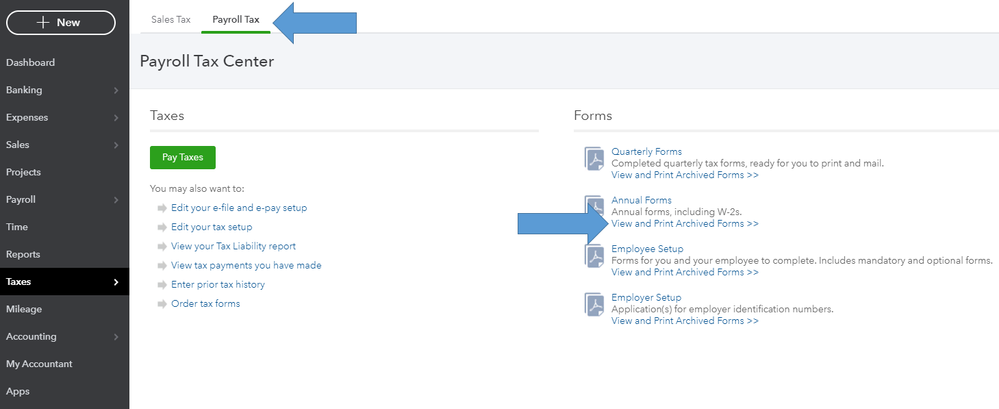Click arrow icon beside Edit your tax setup
The height and width of the screenshot is (409, 999).
pos(162,227)
